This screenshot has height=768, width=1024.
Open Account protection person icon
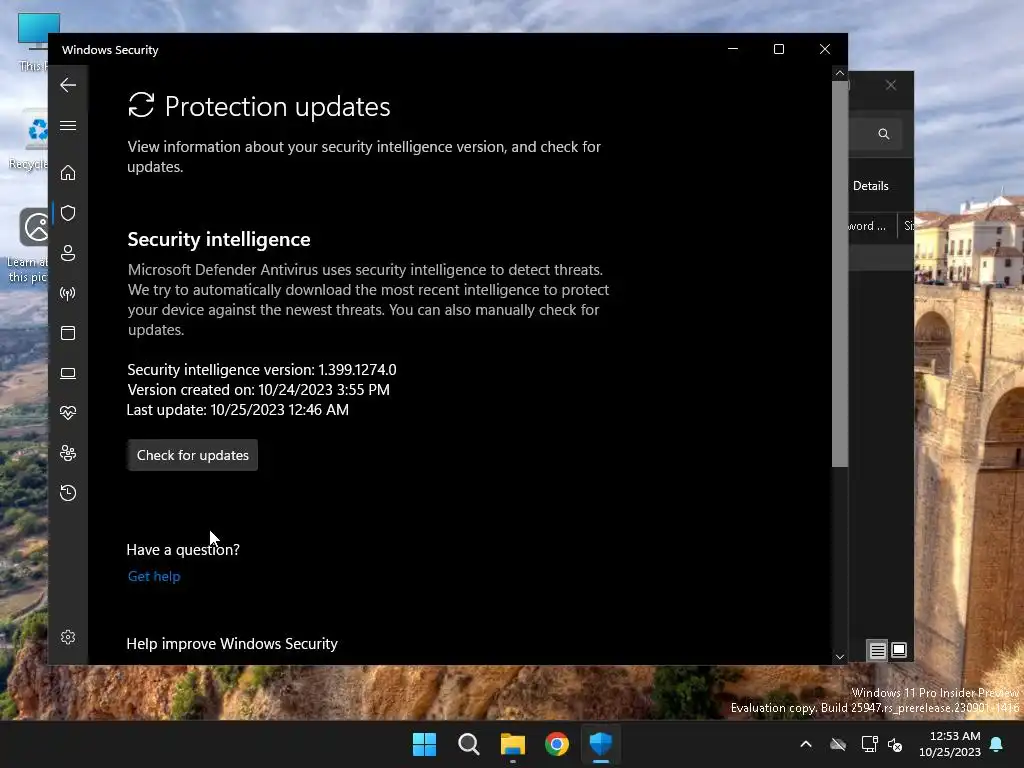click(68, 253)
